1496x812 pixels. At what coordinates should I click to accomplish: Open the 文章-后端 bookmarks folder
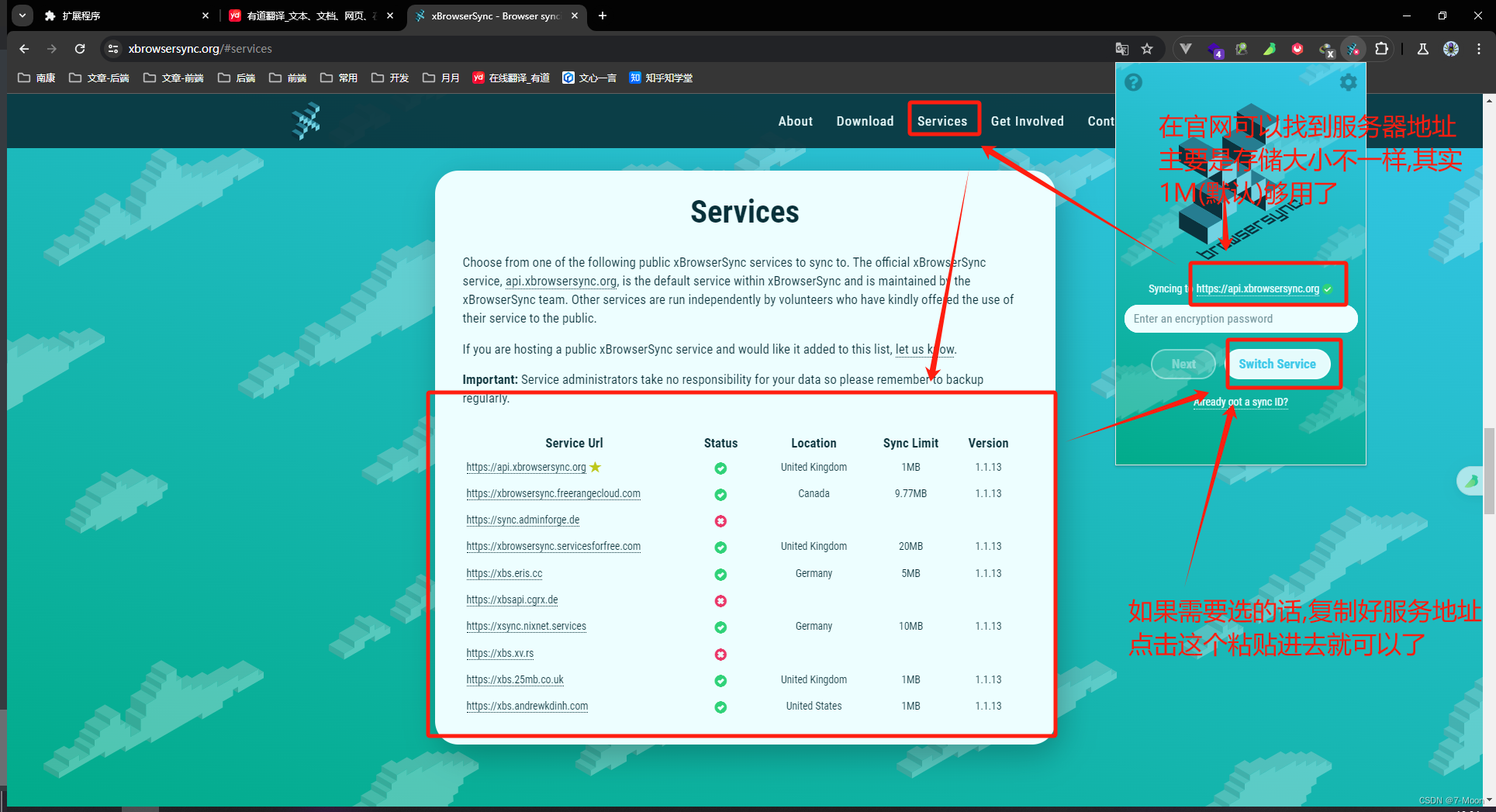click(x=98, y=78)
